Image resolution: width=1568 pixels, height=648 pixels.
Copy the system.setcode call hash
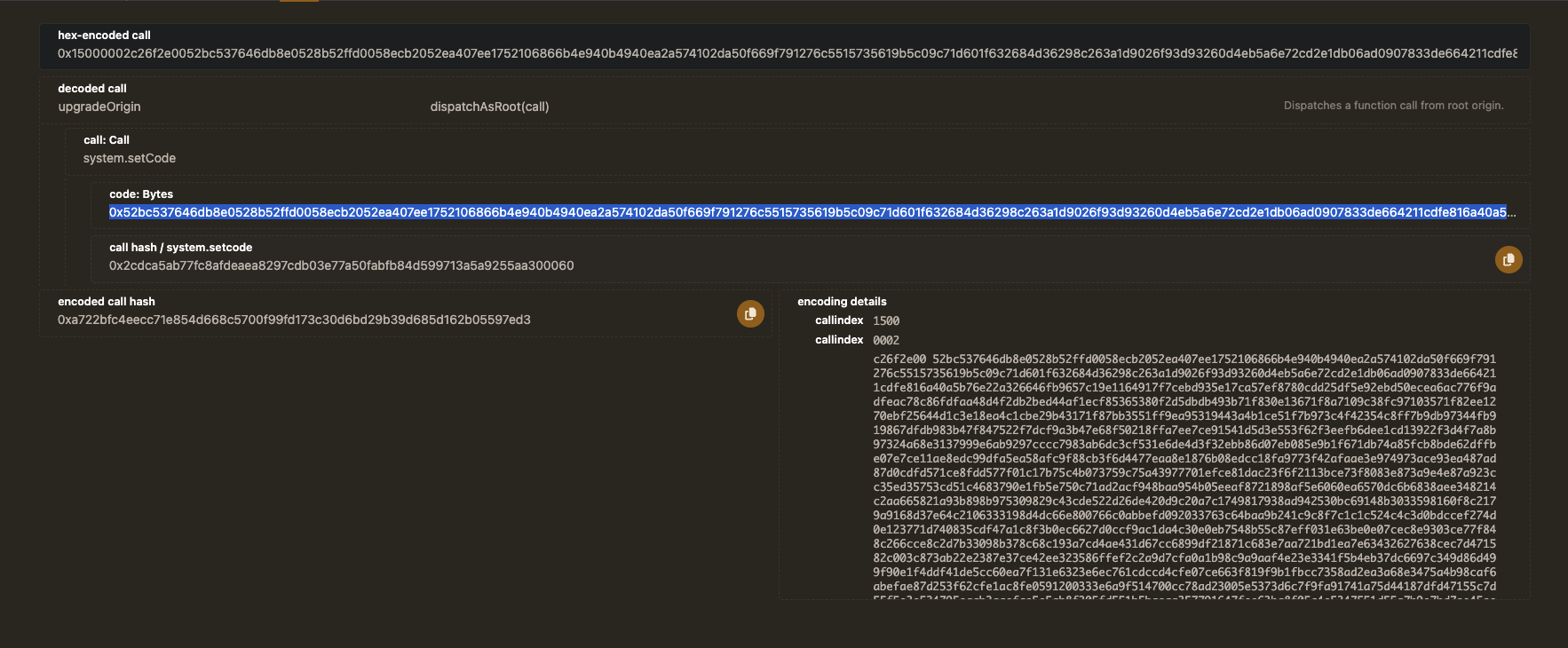pyautogui.click(x=1508, y=259)
